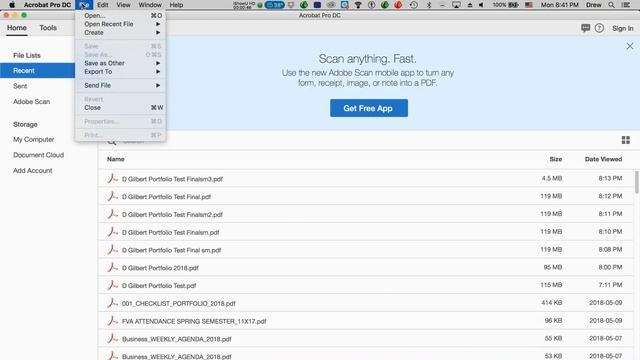This screenshot has width=640, height=360.
Task: Sort the list by Size column header
Action: coord(556,159)
